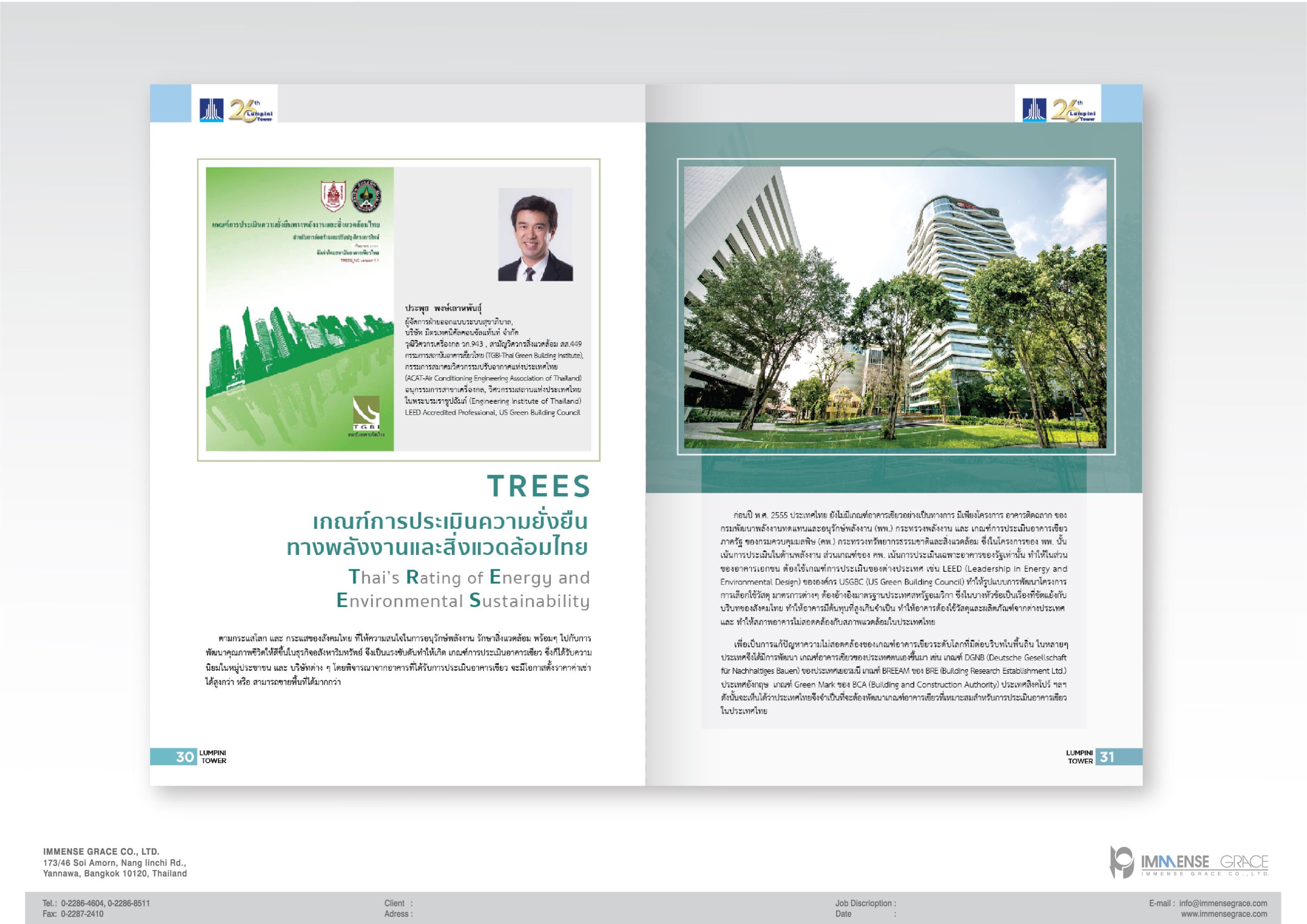1307x924 pixels.
Task: Click the blue building logo at top left
Action: pos(211,110)
